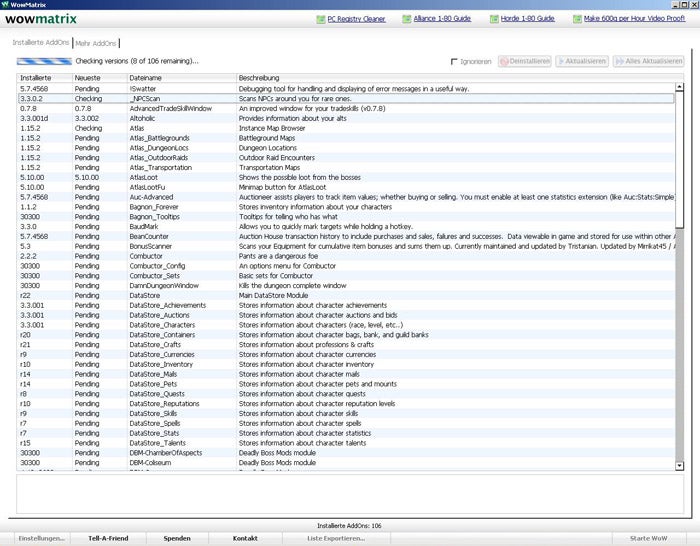Screen dimensions: 700x546
Task: Select the BaudMark row
Action: [x=346, y=226]
